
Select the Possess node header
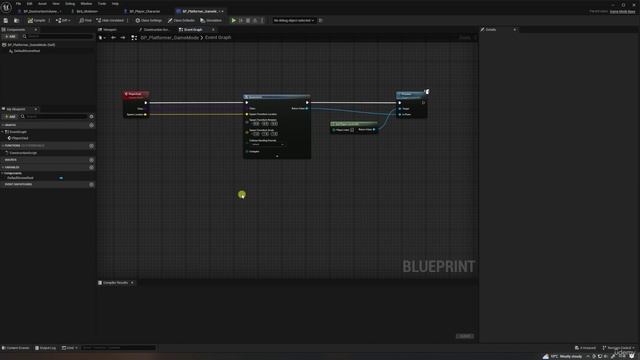click(411, 95)
